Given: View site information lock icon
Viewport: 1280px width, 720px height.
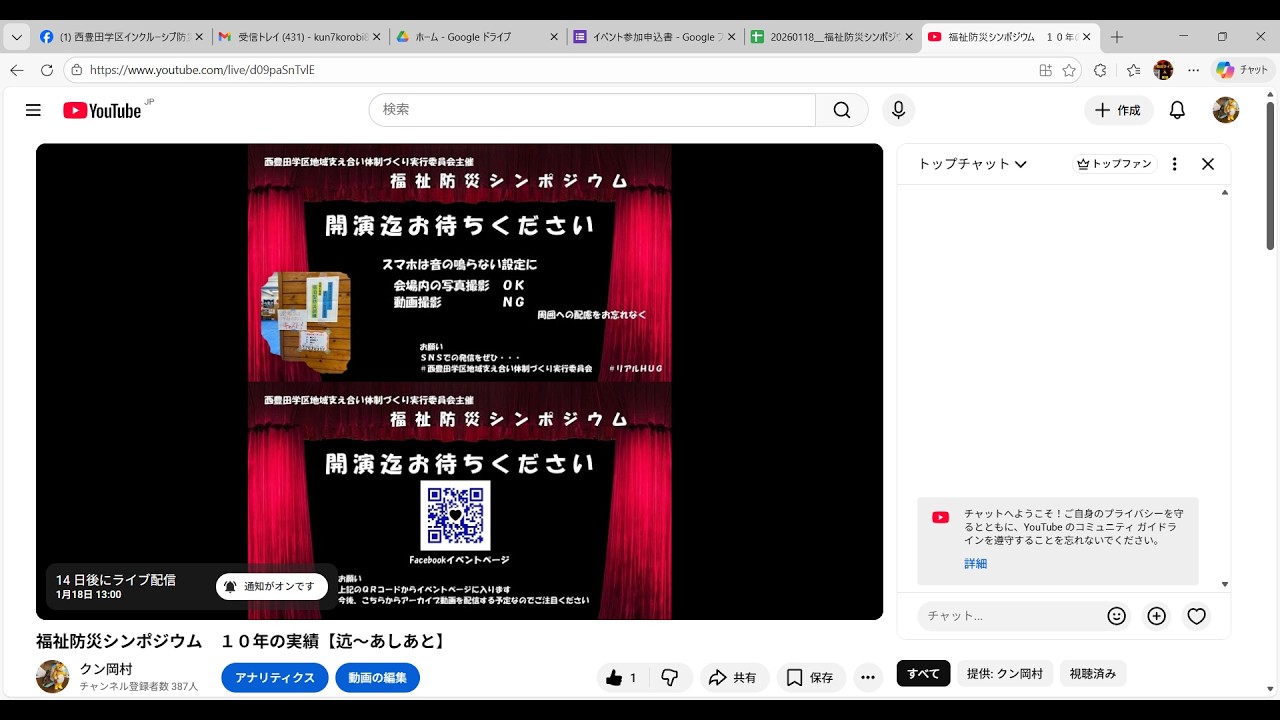Looking at the screenshot, I should (77, 70).
